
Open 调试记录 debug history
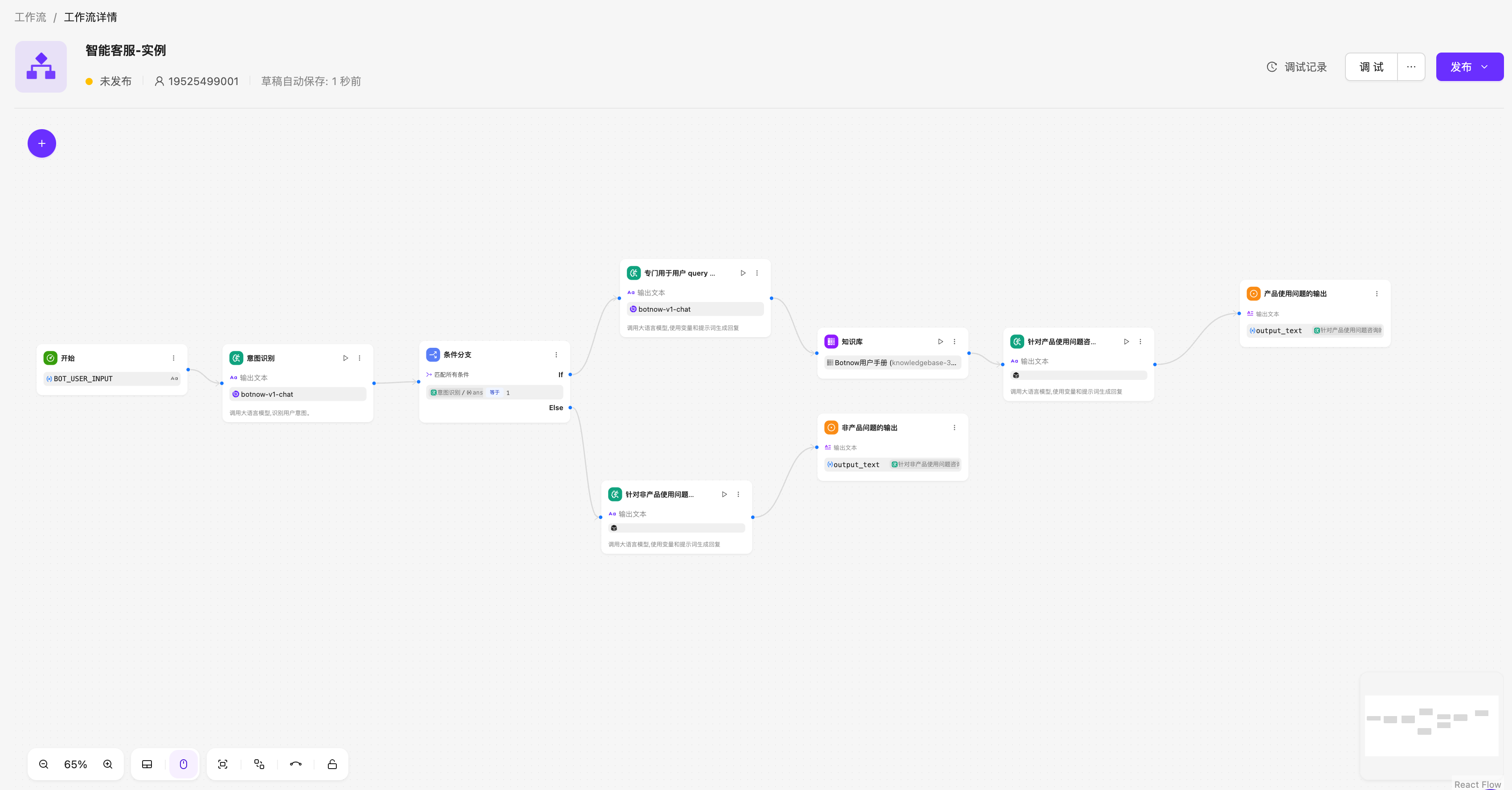point(1296,67)
